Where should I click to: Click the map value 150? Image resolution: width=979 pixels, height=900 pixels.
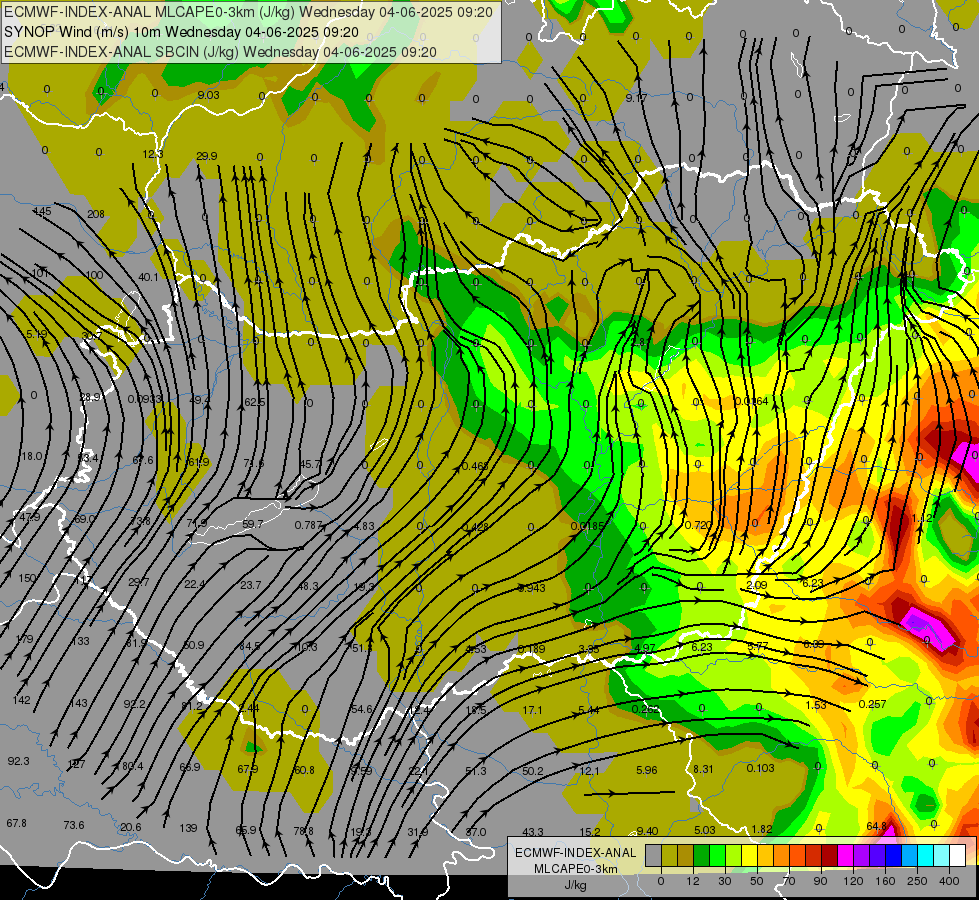coord(27,578)
